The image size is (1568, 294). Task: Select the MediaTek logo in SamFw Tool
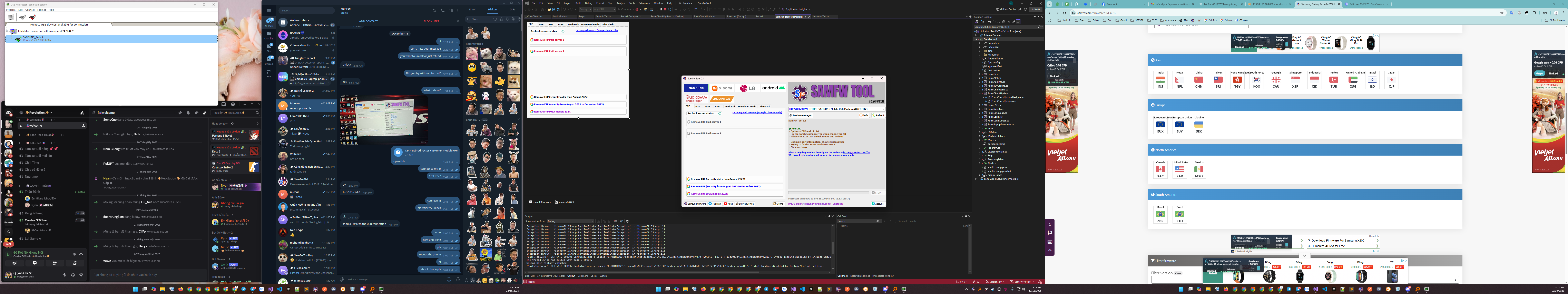pyautogui.click(x=722, y=99)
